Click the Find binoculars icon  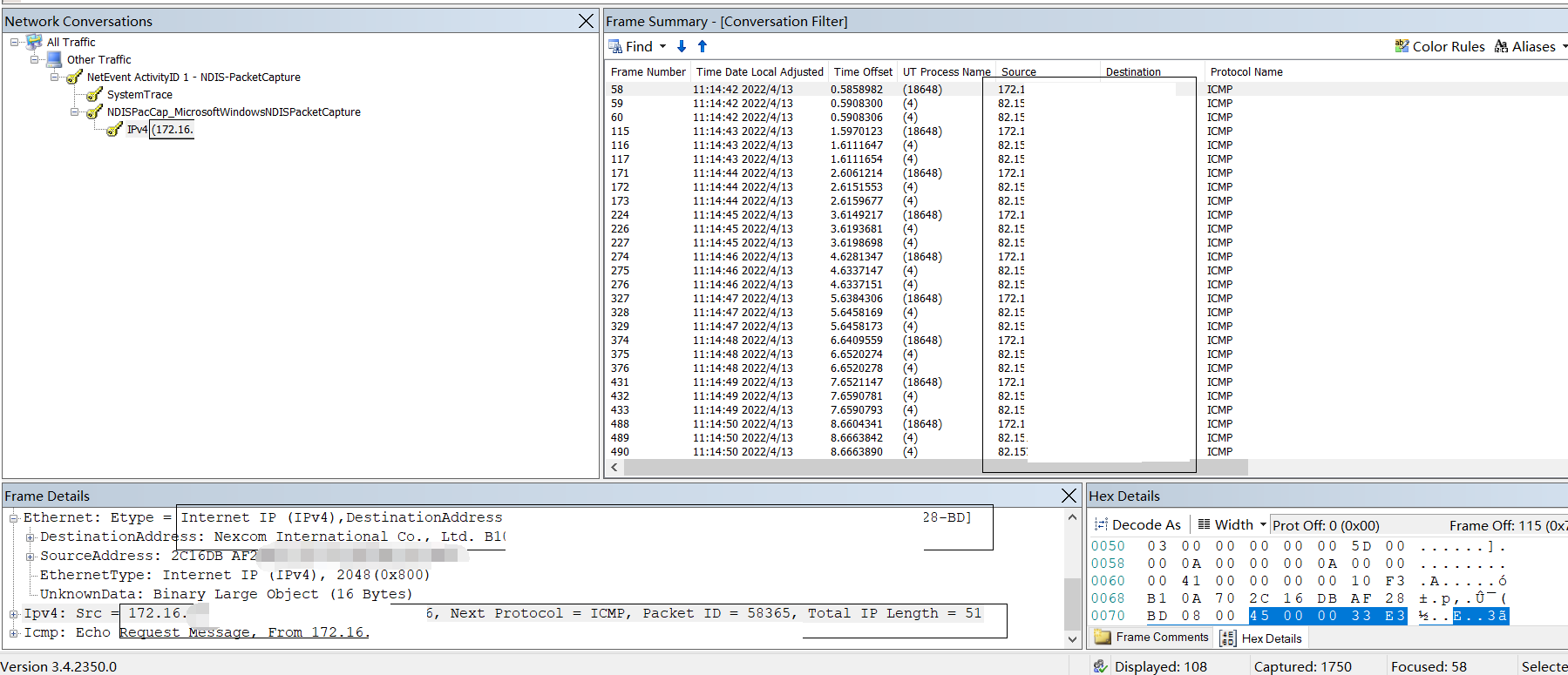tap(615, 46)
